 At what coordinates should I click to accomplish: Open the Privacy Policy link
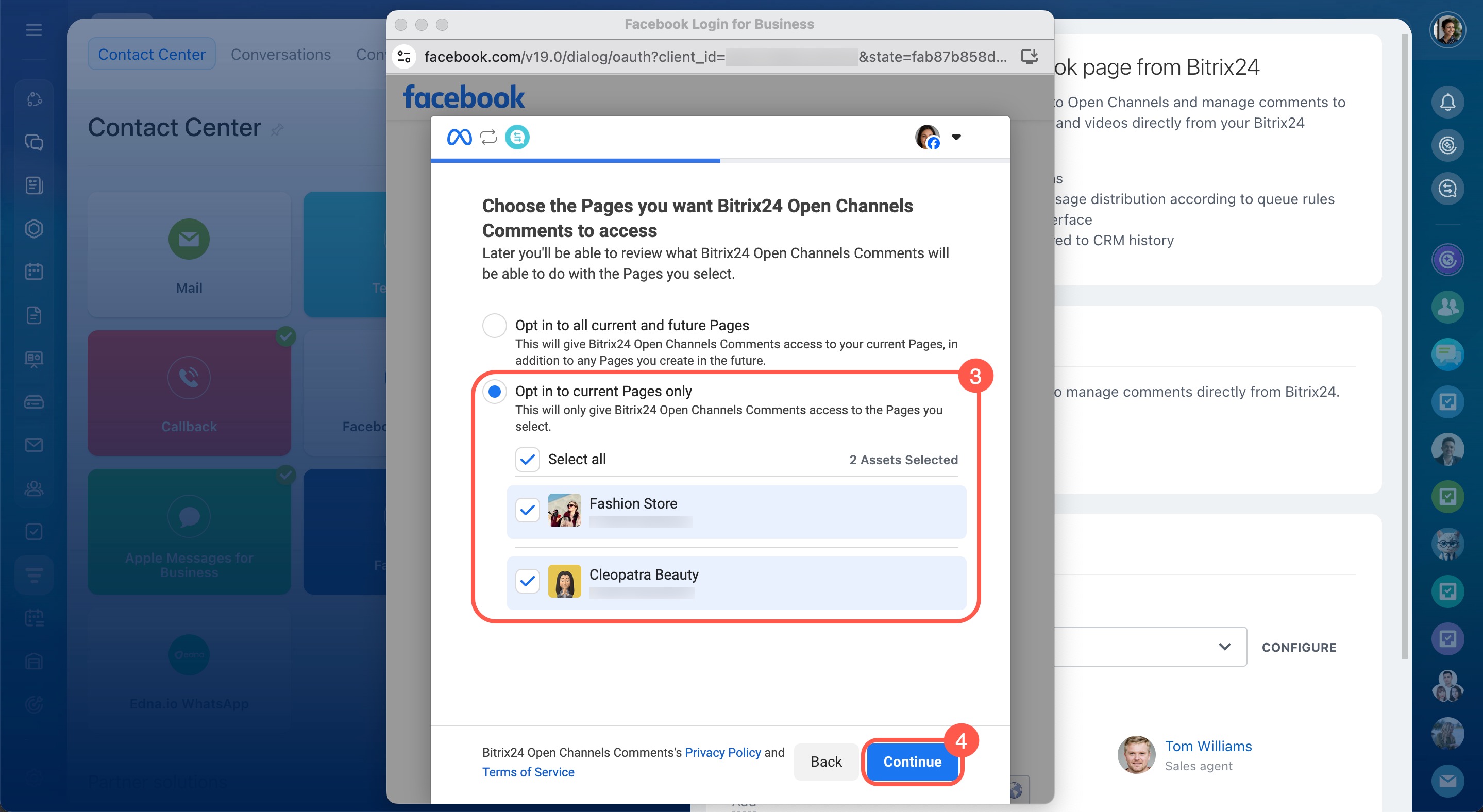point(722,752)
